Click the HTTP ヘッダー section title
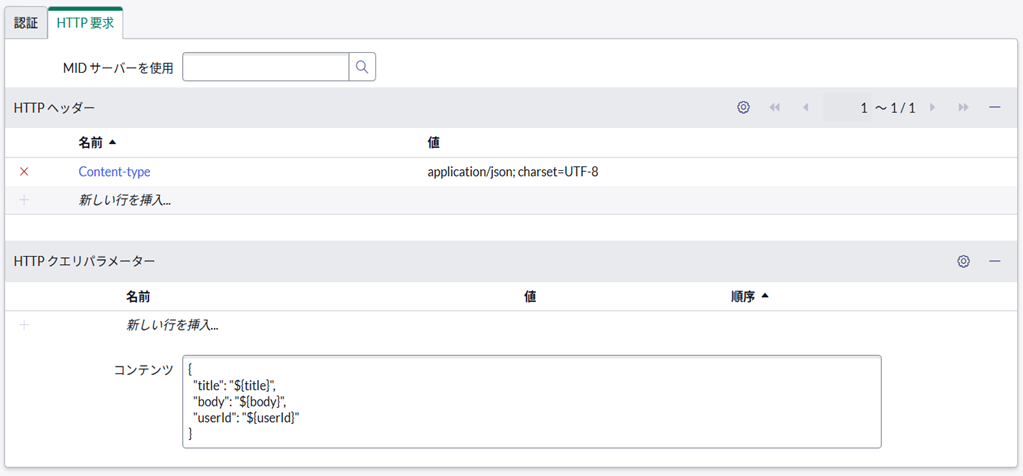The width and height of the screenshot is (1023, 476). click(x=53, y=108)
